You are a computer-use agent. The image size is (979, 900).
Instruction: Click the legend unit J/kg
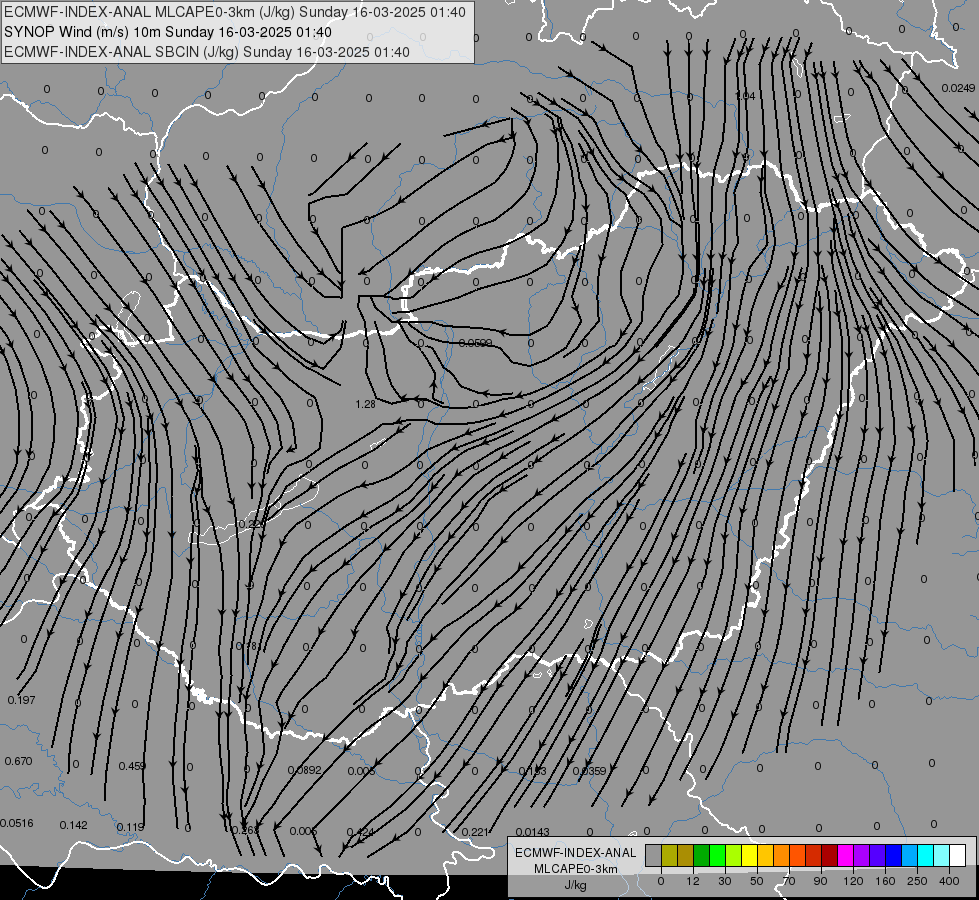coord(576,885)
